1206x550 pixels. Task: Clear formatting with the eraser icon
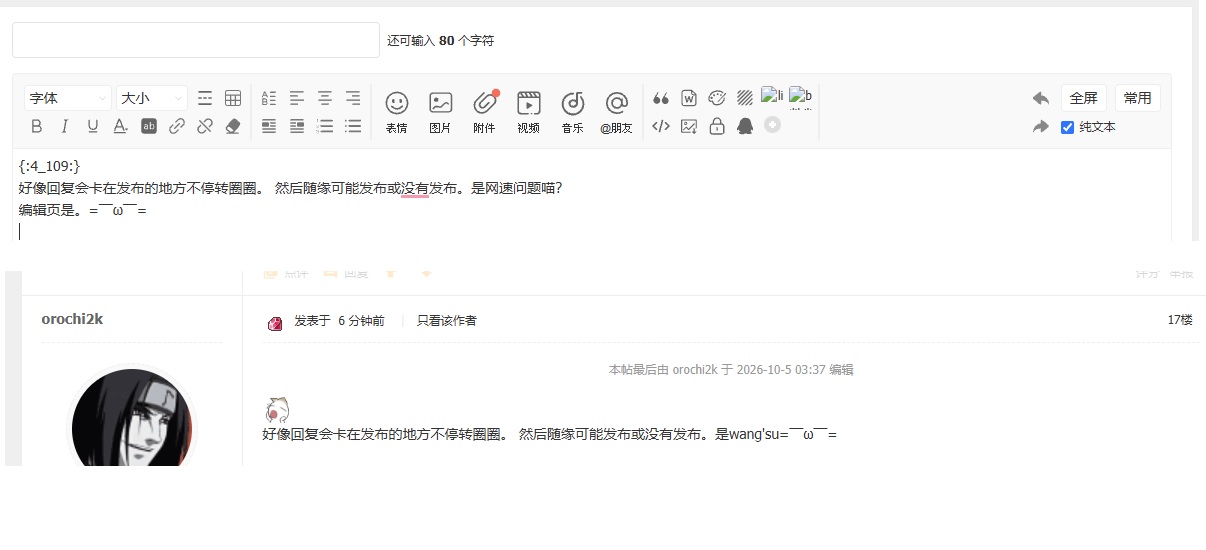coord(233,126)
